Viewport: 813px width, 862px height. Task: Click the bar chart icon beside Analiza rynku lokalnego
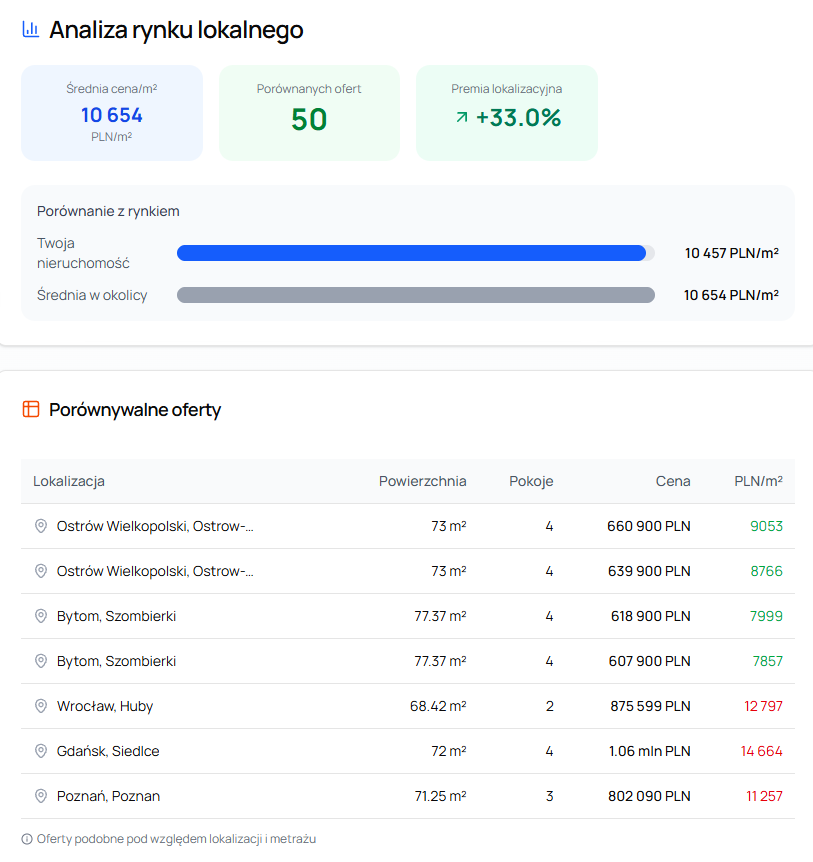[x=30, y=29]
